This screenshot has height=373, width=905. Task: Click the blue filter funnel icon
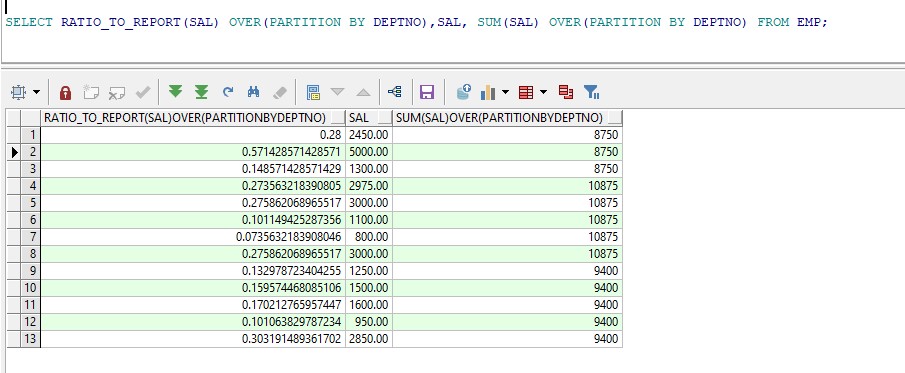(x=592, y=91)
